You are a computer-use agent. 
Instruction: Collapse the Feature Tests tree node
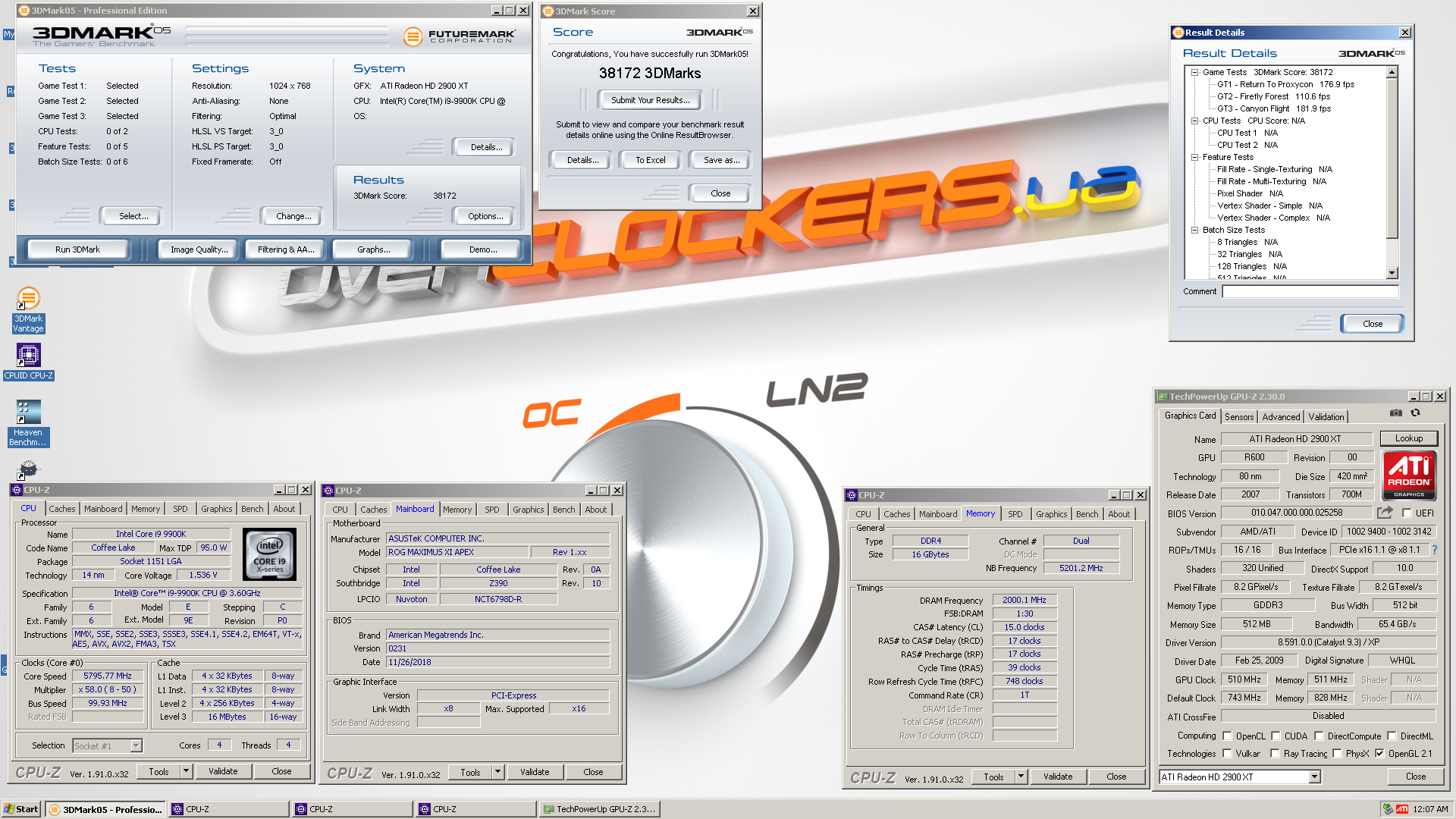(1194, 158)
